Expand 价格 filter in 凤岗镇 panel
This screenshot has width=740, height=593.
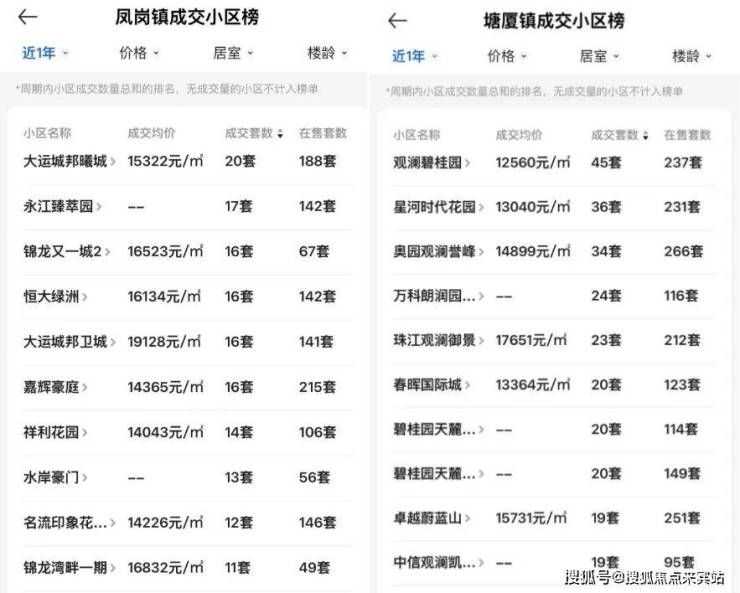point(139,53)
